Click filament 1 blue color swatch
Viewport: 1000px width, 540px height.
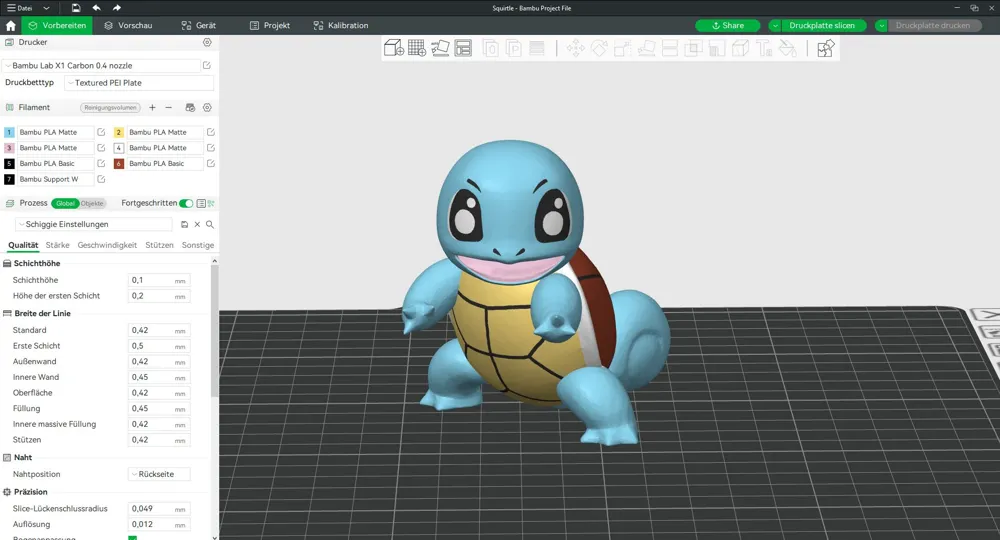click(9, 132)
